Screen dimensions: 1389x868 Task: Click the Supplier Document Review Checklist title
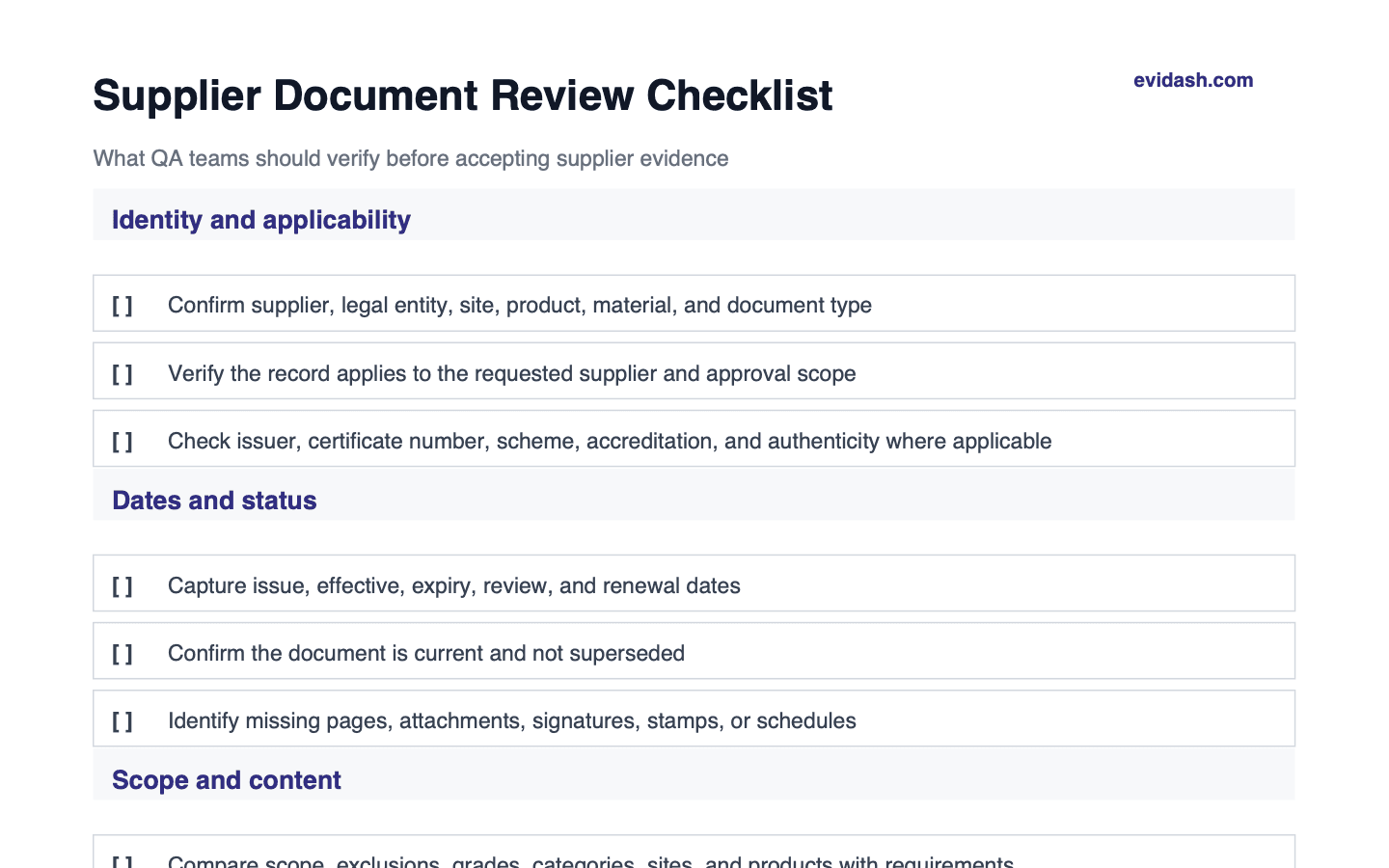(463, 95)
